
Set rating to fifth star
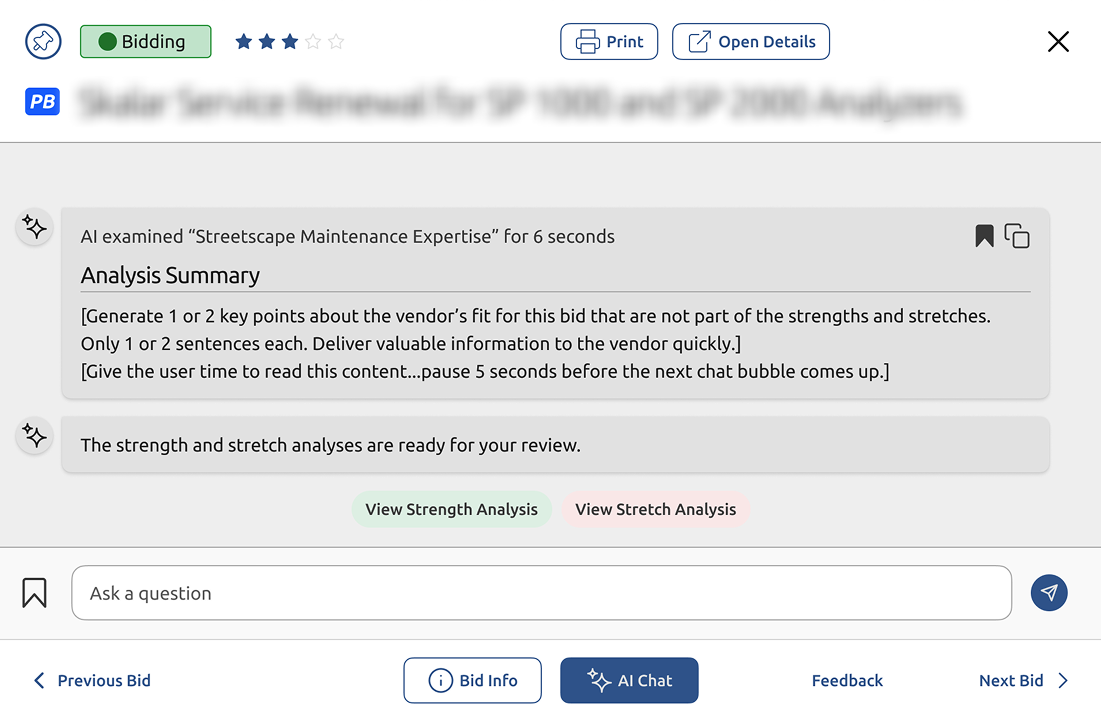coord(336,41)
